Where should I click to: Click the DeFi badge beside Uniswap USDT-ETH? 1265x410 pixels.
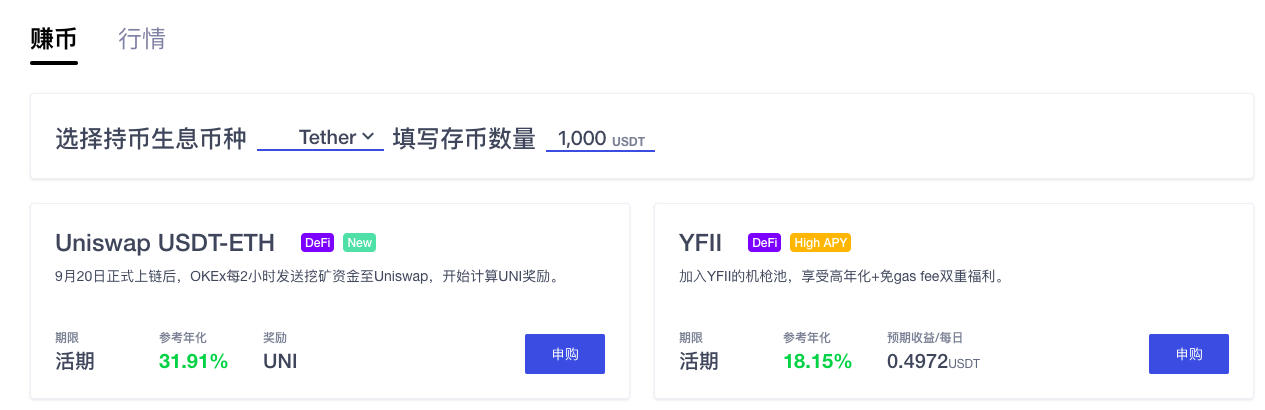coord(317,243)
